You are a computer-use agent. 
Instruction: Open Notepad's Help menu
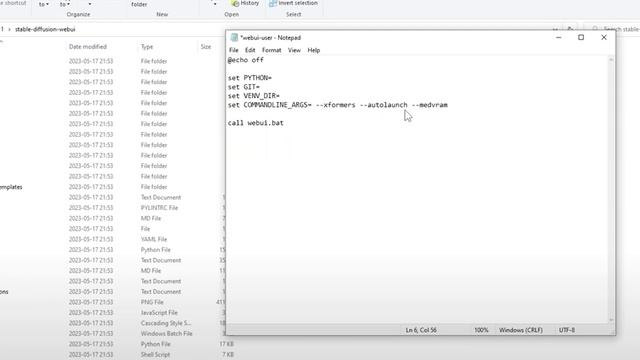pos(313,50)
